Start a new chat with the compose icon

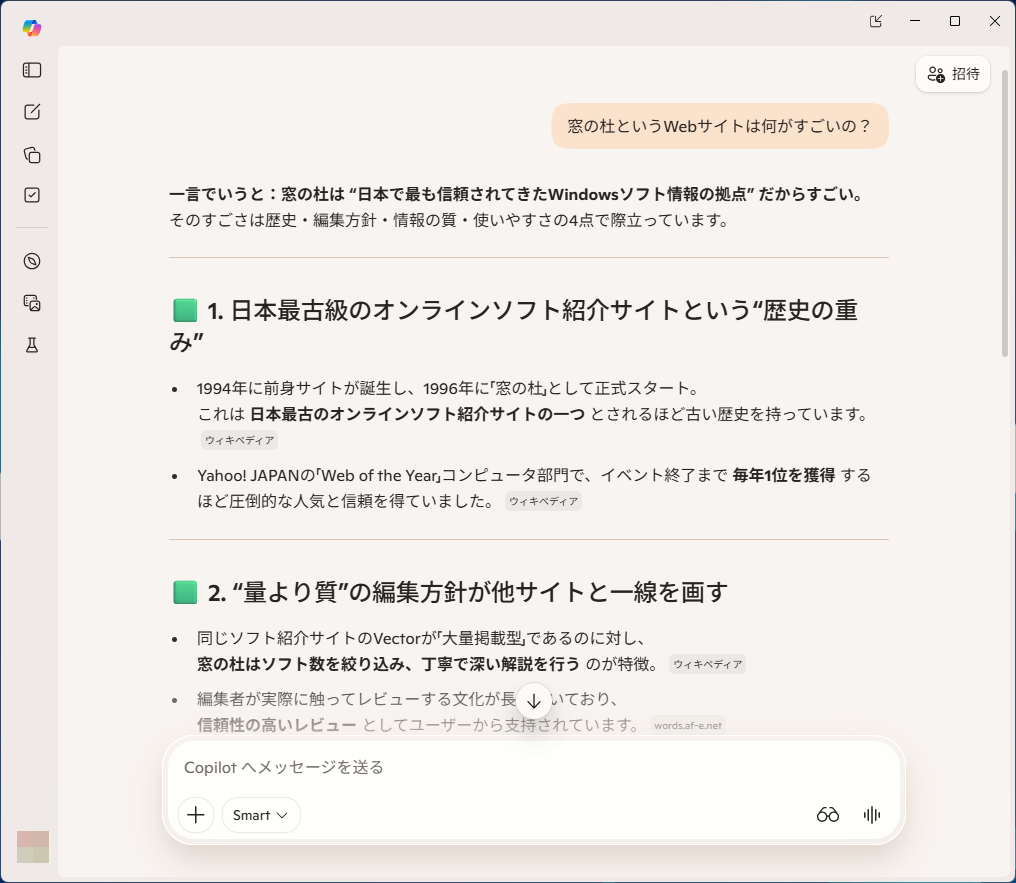(x=31, y=112)
